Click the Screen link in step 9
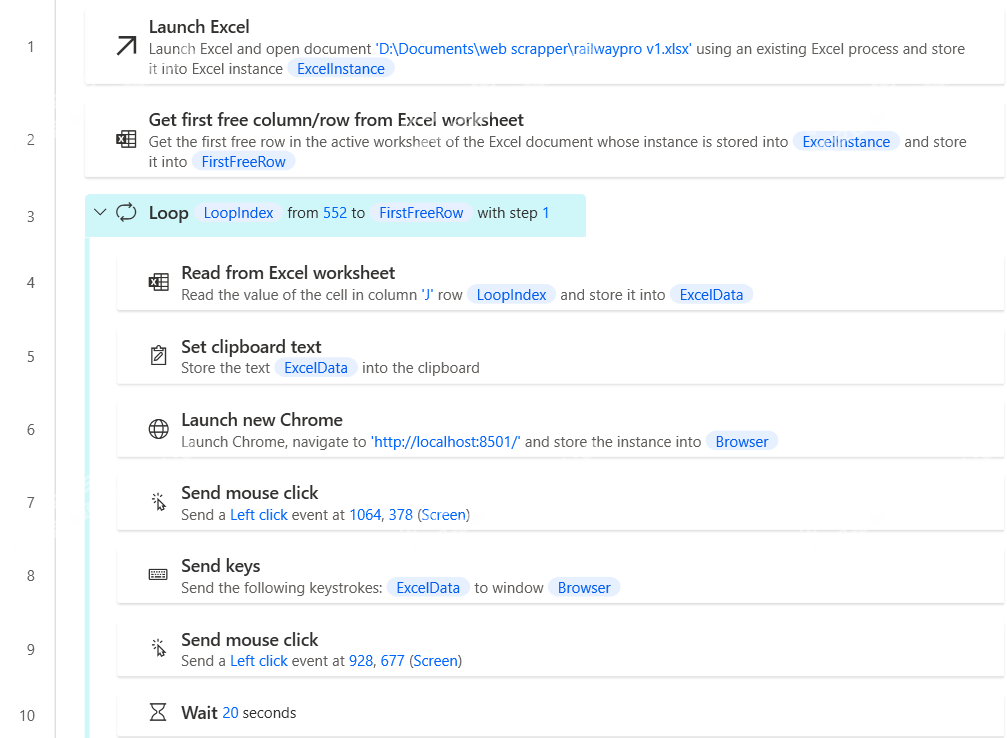The width and height of the screenshot is (1007, 738). (x=435, y=661)
